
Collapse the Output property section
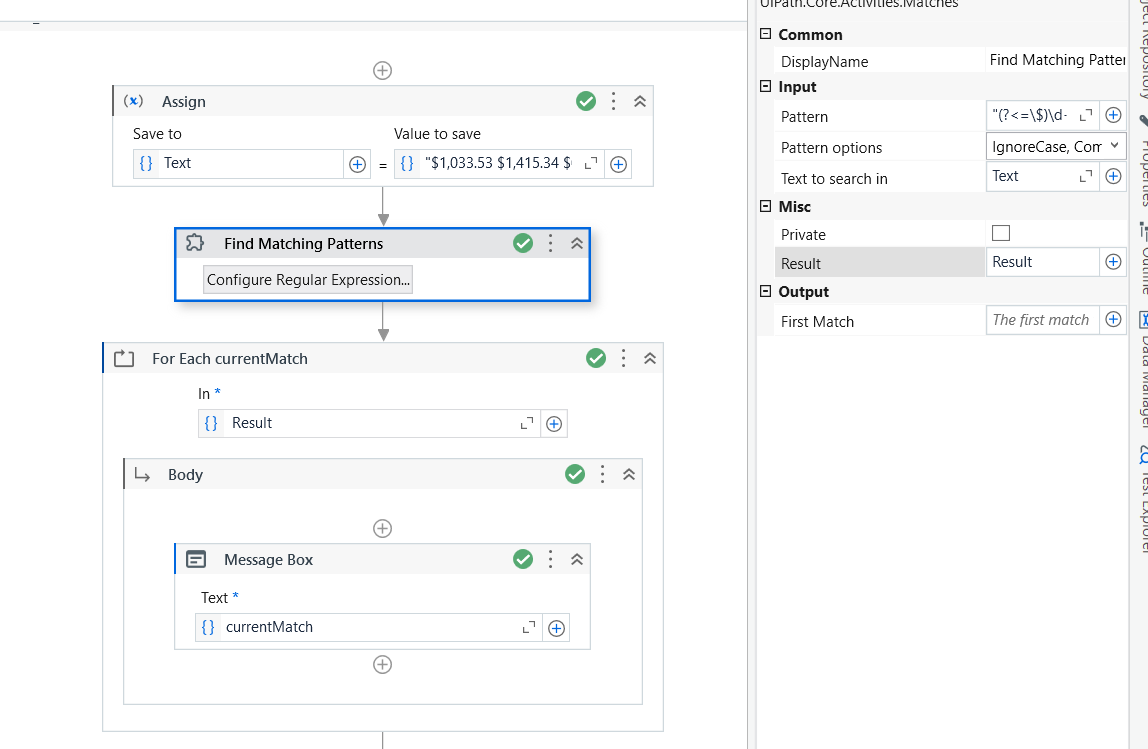coord(766,291)
